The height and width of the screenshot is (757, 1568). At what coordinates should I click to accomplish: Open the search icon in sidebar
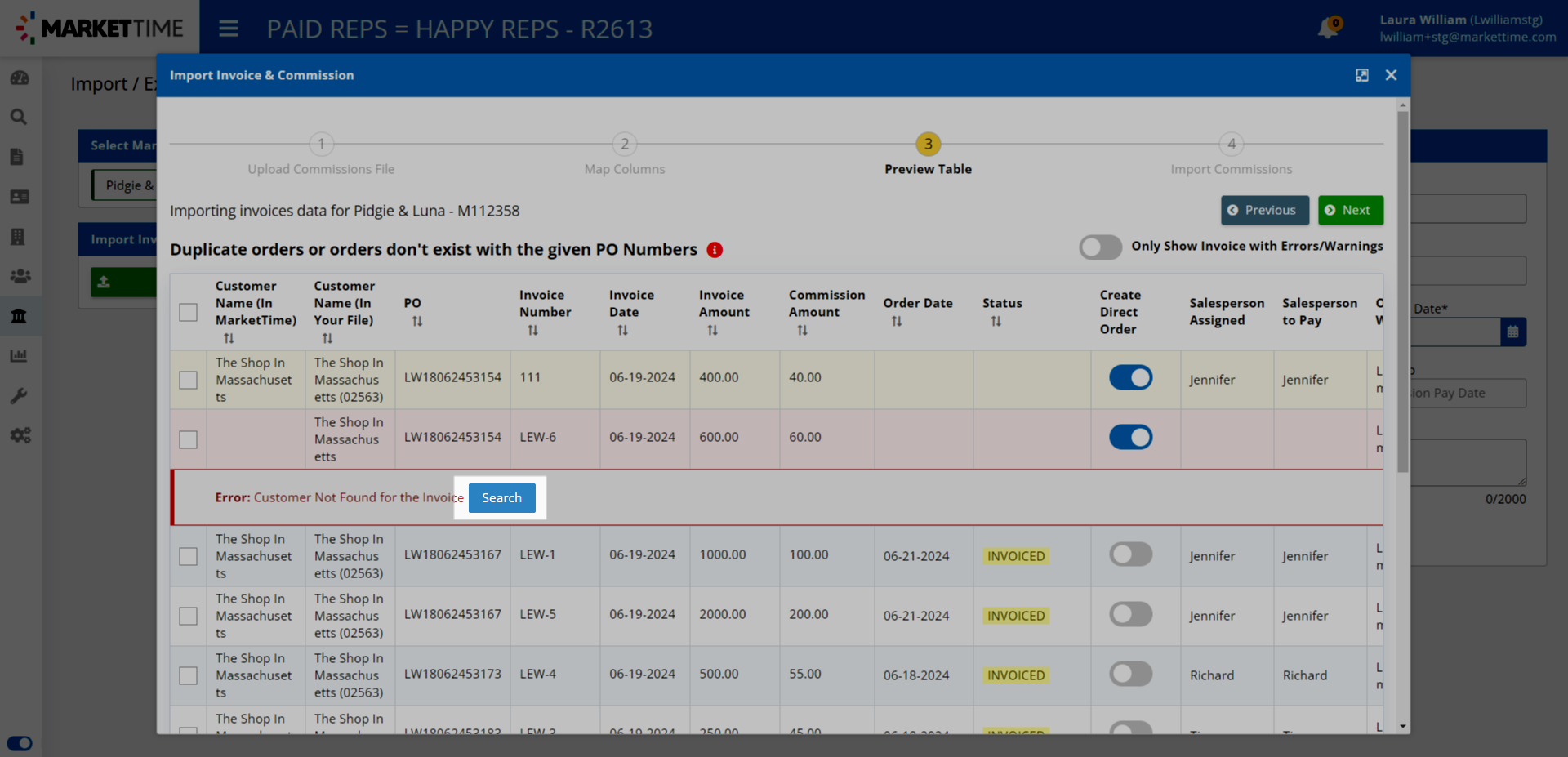point(19,117)
